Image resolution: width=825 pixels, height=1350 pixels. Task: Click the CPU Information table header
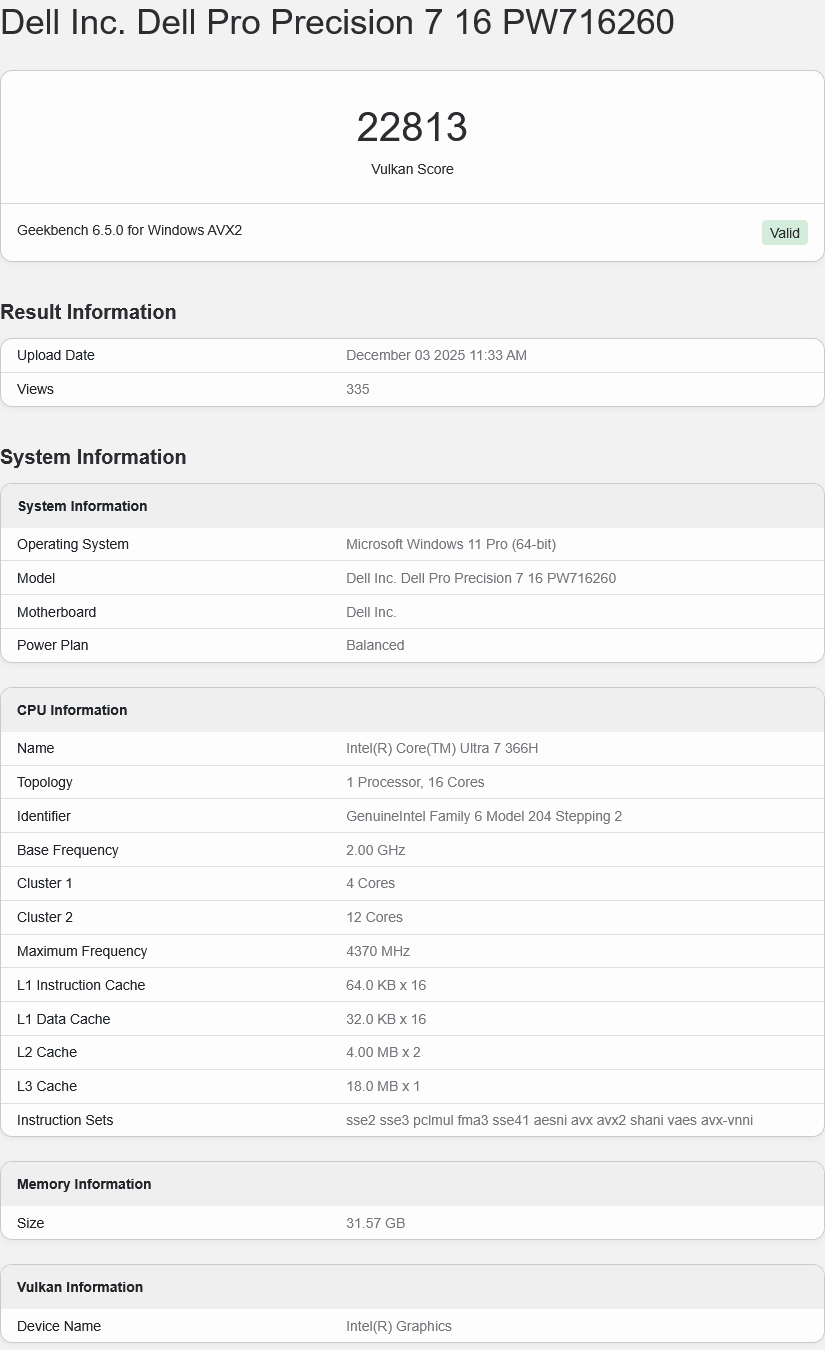(x=72, y=711)
